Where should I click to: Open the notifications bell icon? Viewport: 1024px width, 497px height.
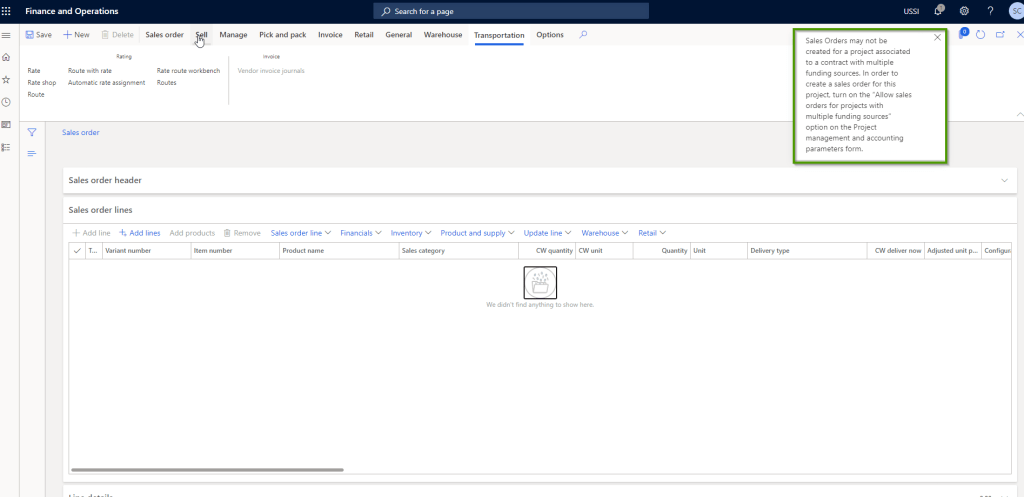pos(938,11)
